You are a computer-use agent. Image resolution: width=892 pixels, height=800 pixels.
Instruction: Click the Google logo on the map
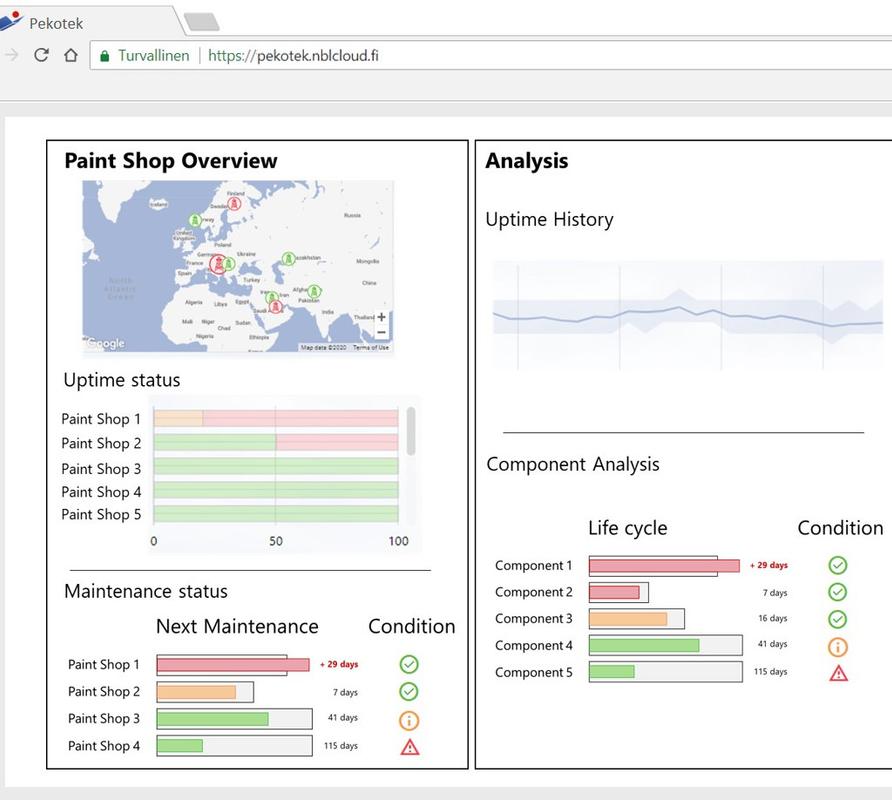pyautogui.click(x=105, y=343)
